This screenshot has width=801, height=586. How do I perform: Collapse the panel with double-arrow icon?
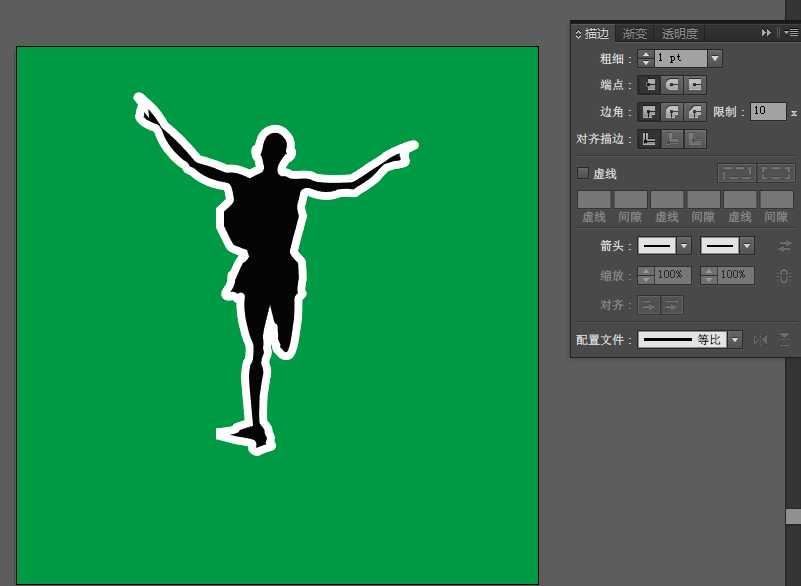pos(766,33)
